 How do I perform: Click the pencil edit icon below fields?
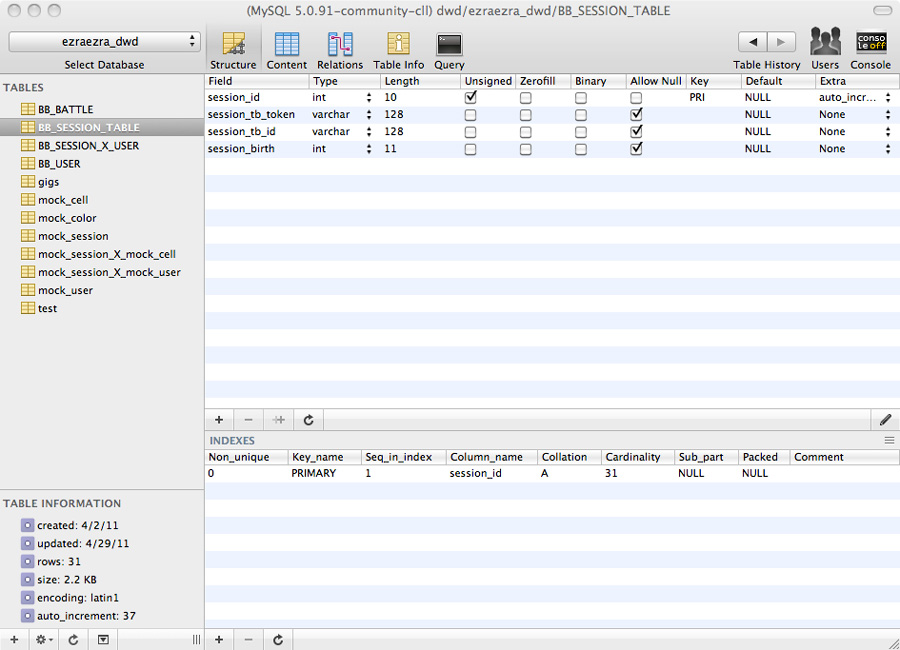(x=885, y=420)
